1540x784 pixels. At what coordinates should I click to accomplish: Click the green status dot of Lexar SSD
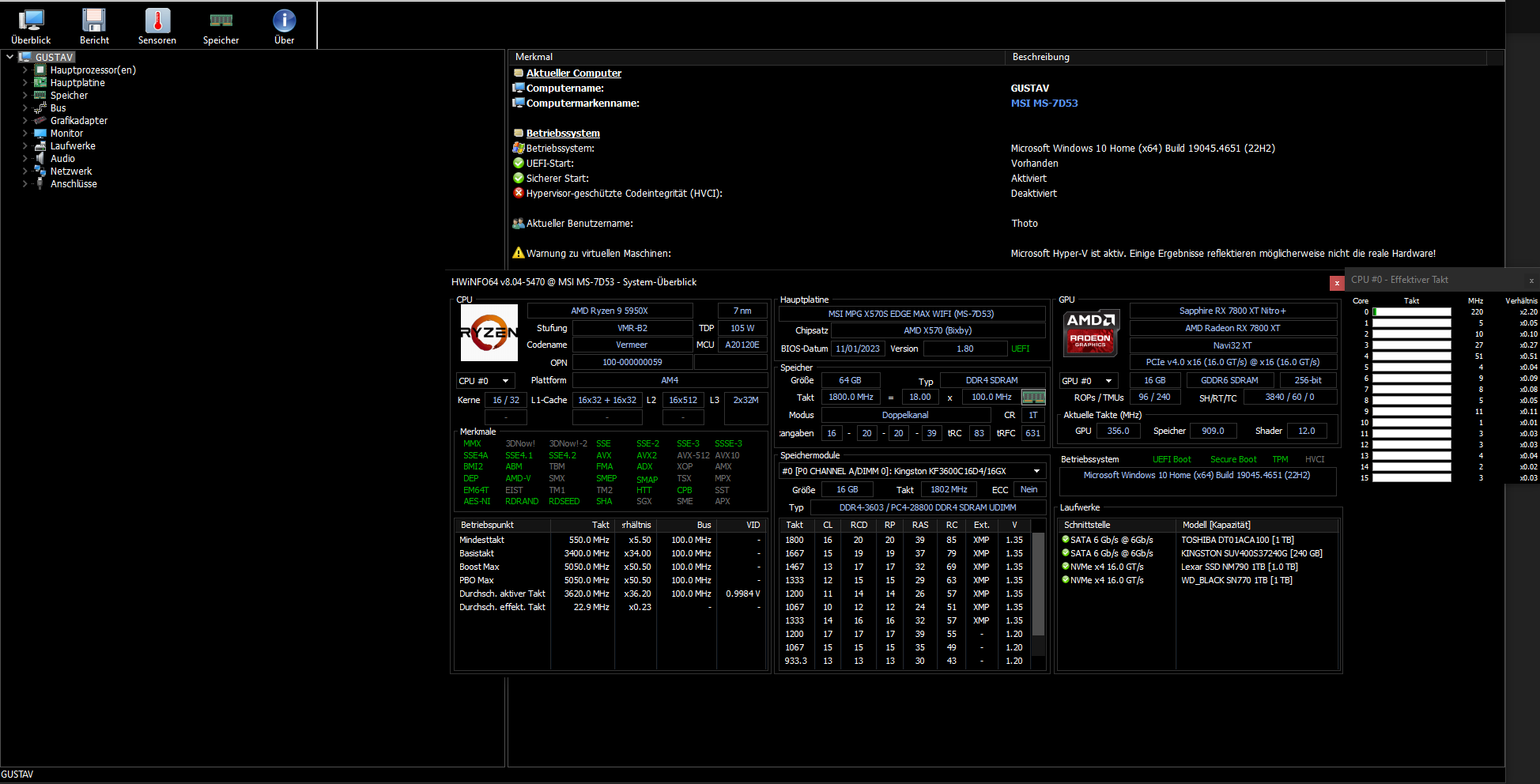tap(1065, 567)
